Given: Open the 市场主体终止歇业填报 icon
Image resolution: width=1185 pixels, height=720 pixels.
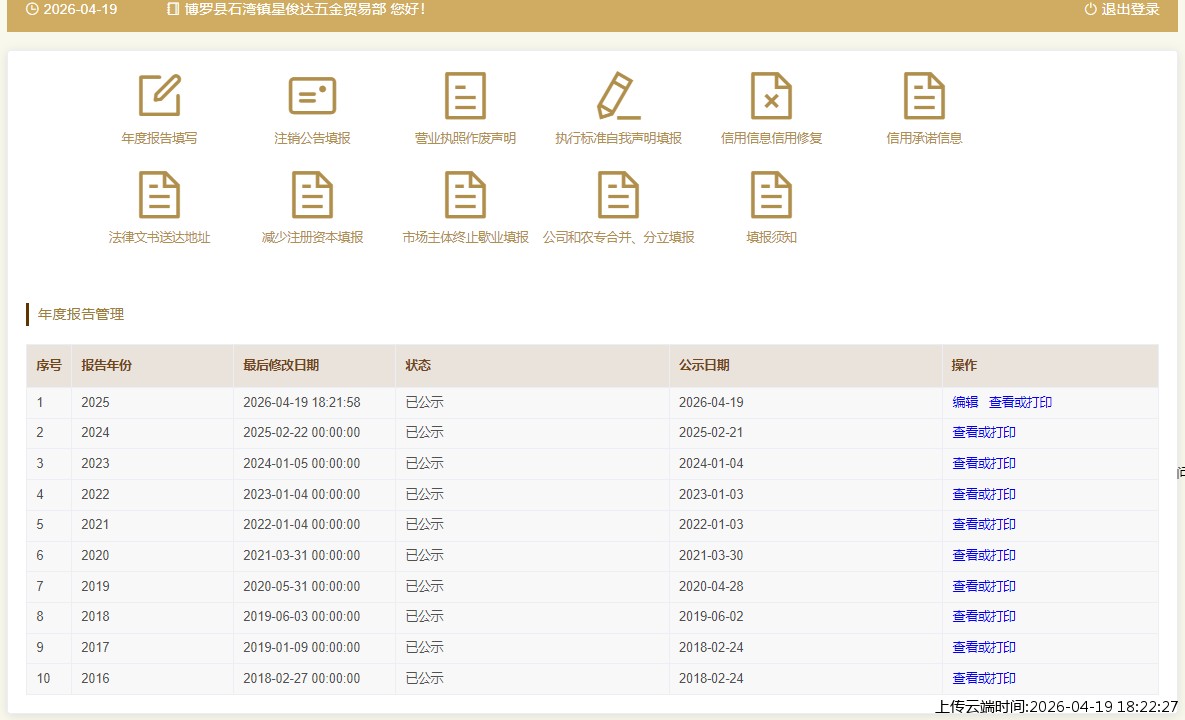Looking at the screenshot, I should [x=465, y=195].
